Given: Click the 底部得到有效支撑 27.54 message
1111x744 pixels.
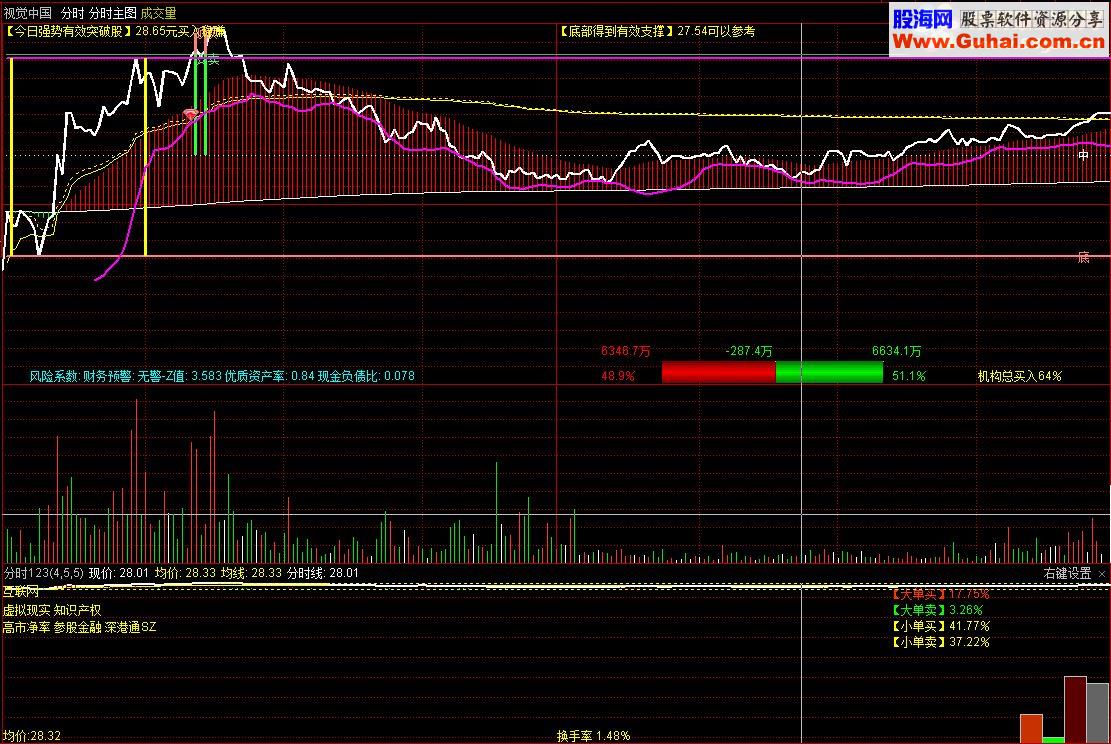Looking at the screenshot, I should pos(657,31).
